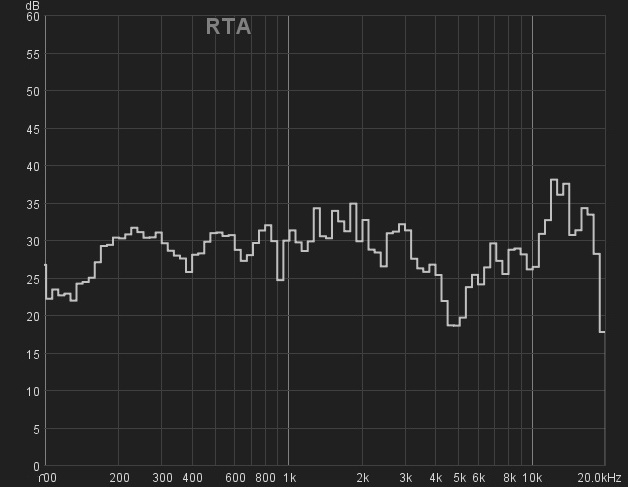Select the 600 frequency axis label

235,478
